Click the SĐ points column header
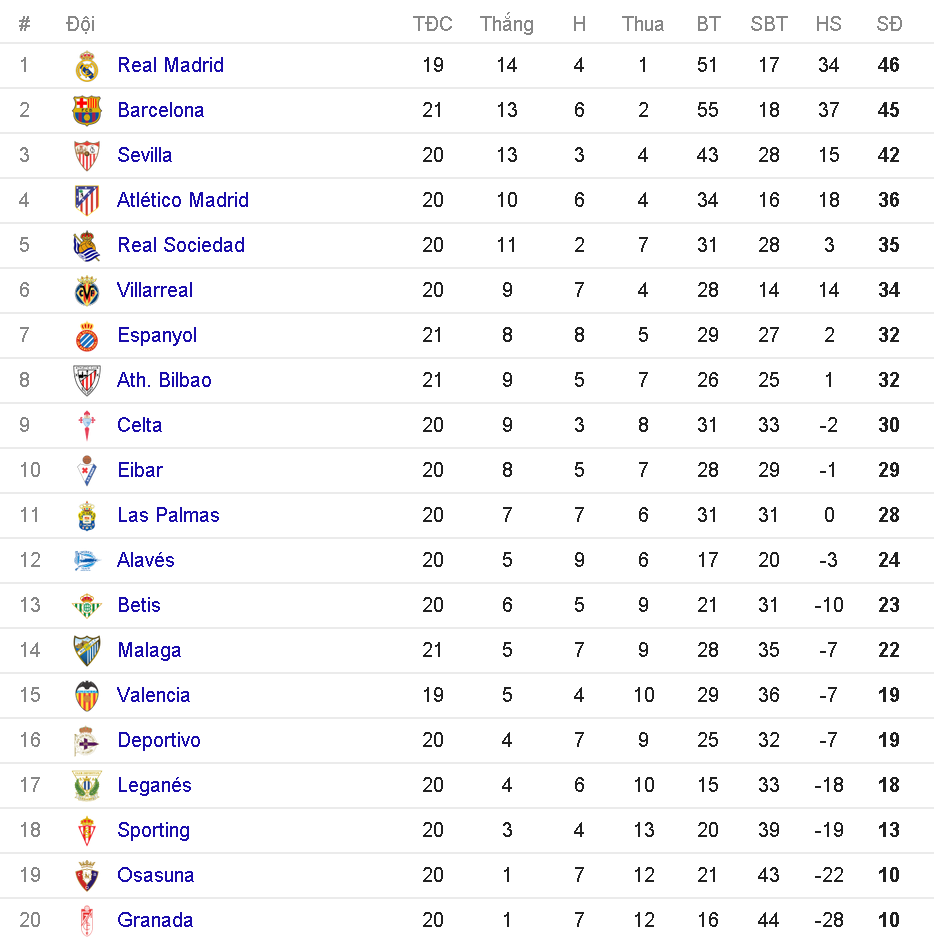 pyautogui.click(x=889, y=24)
